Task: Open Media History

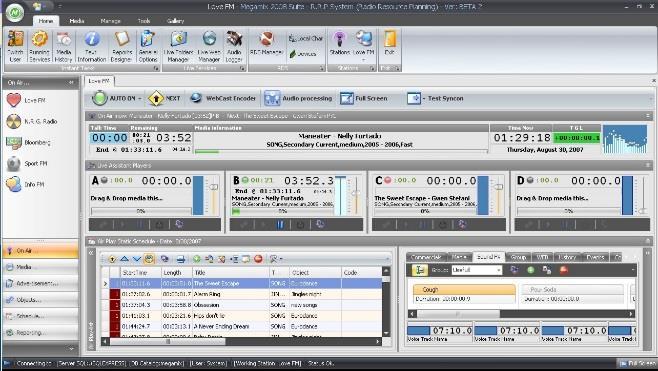Action: click(63, 46)
